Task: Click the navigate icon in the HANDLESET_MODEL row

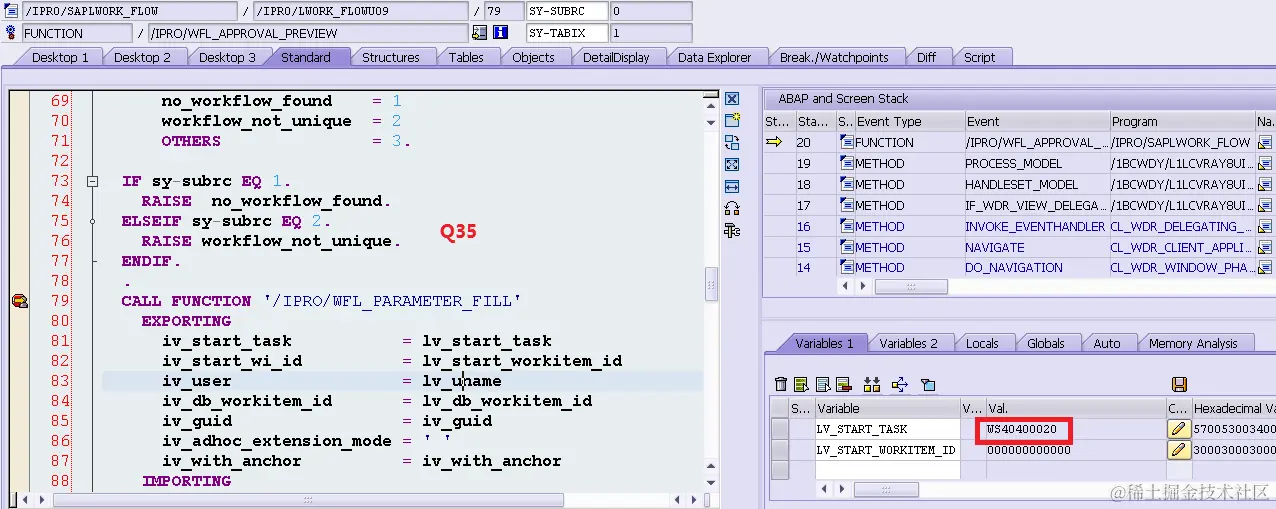Action: tap(1265, 185)
